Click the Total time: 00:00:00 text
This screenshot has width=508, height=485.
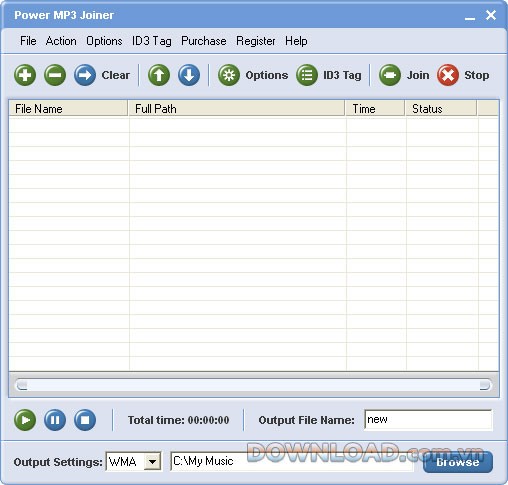pos(178,420)
